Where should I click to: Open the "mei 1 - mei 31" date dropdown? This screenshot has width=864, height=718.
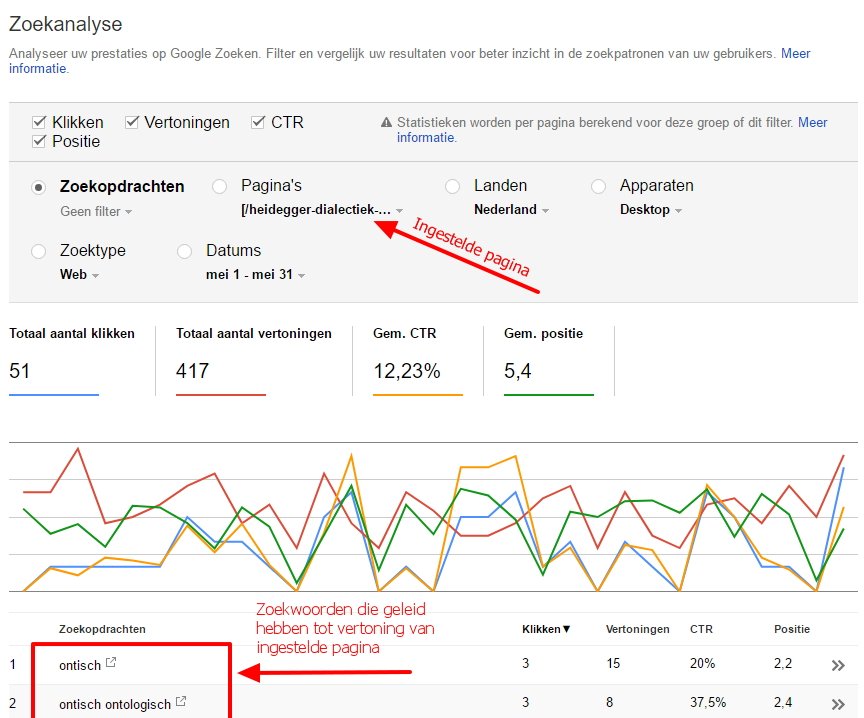click(x=256, y=274)
